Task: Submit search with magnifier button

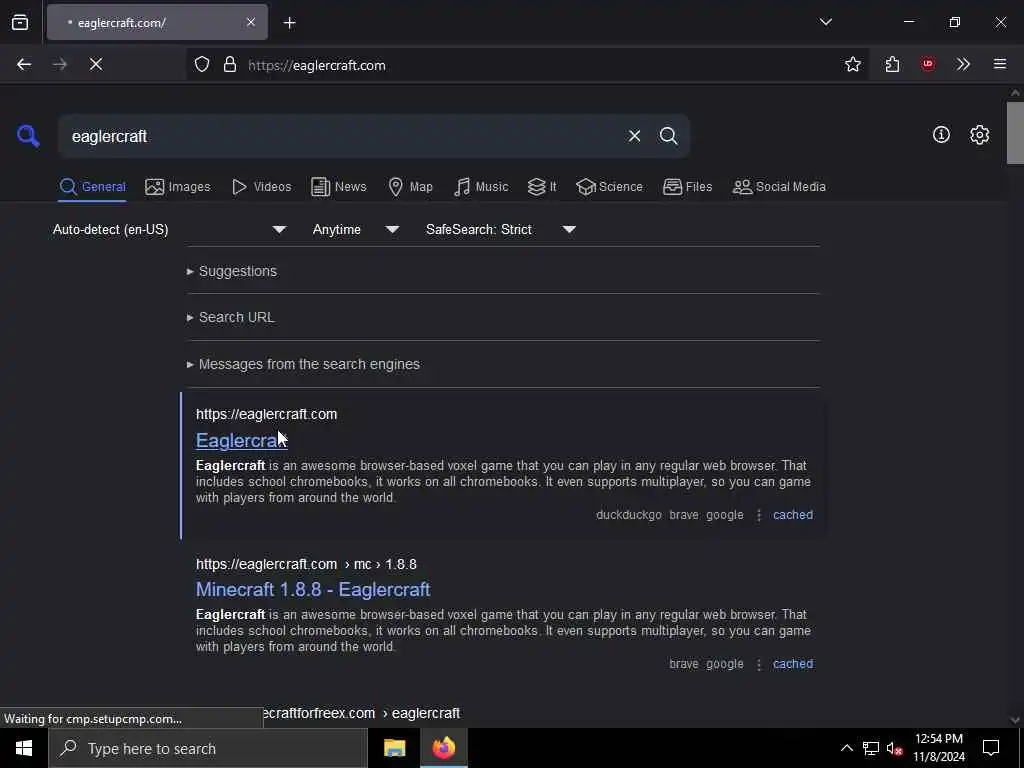Action: [x=668, y=136]
